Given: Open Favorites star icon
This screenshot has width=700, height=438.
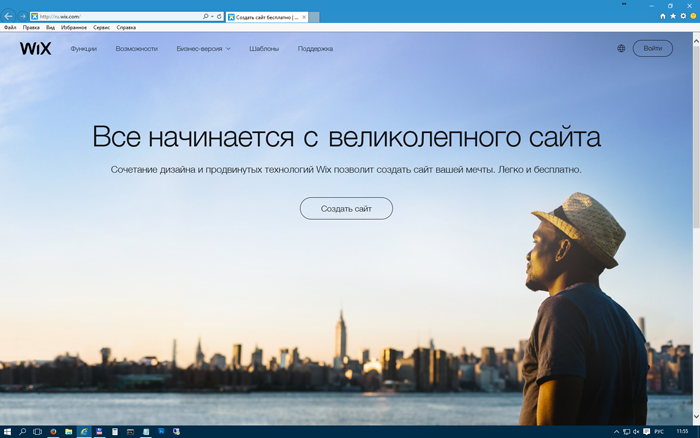Looking at the screenshot, I should pos(673,16).
